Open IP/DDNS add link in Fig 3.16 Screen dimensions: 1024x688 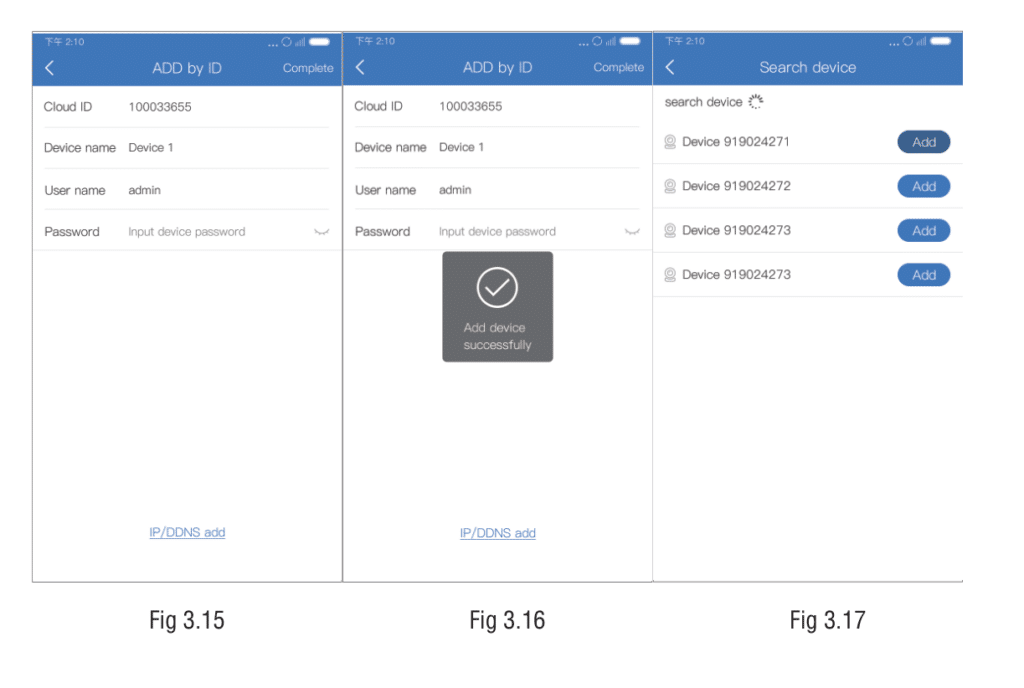click(x=497, y=533)
